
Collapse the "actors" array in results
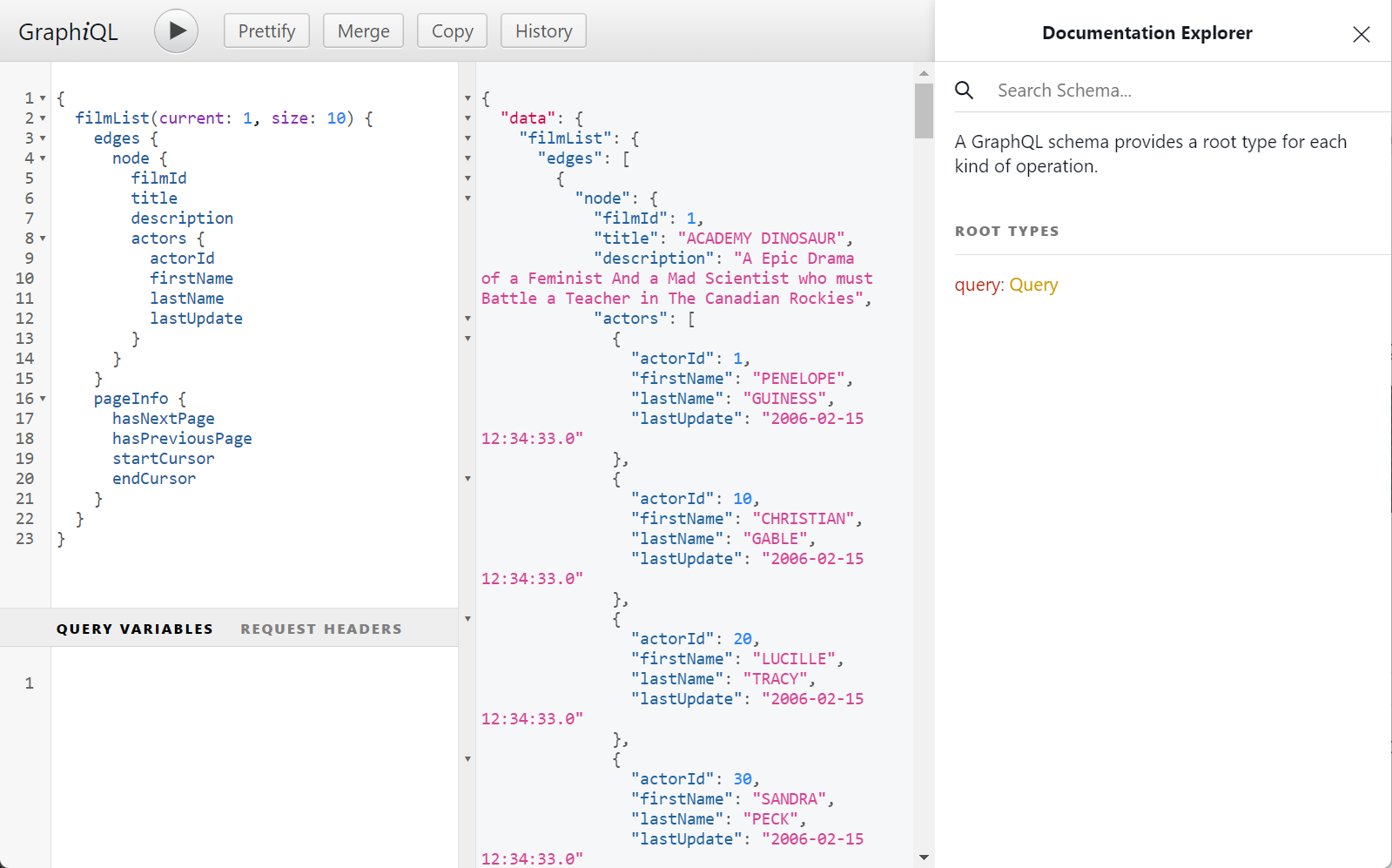468,319
